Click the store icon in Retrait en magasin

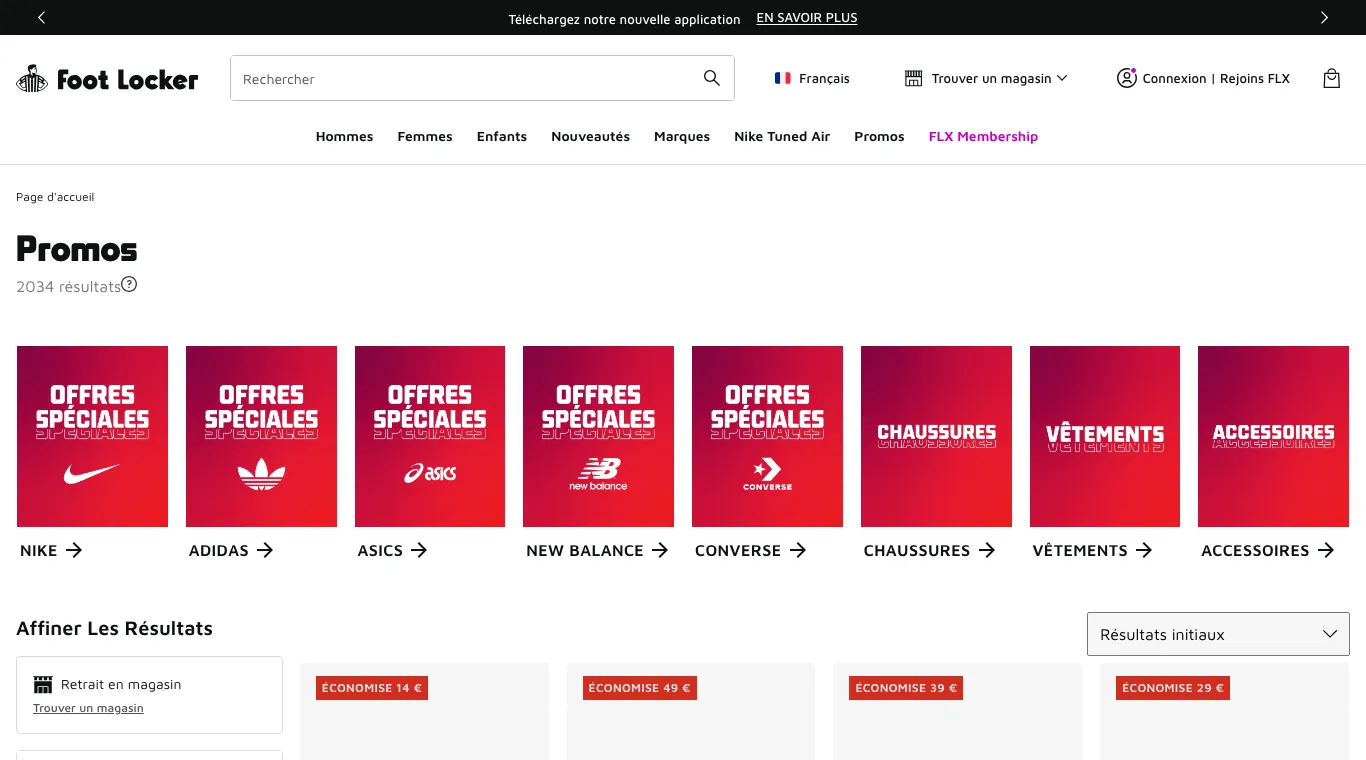[42, 685]
